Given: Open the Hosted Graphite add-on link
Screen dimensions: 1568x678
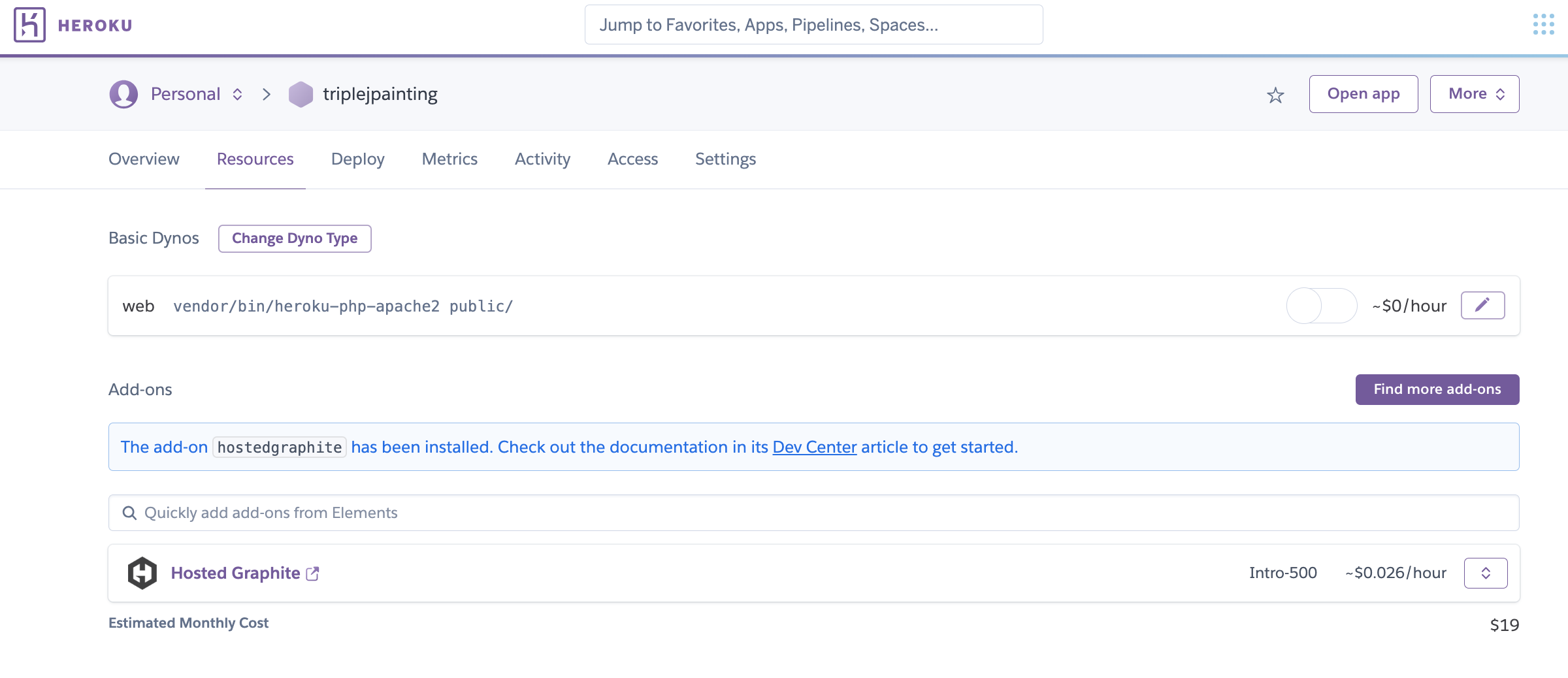Looking at the screenshot, I should tap(236, 573).
